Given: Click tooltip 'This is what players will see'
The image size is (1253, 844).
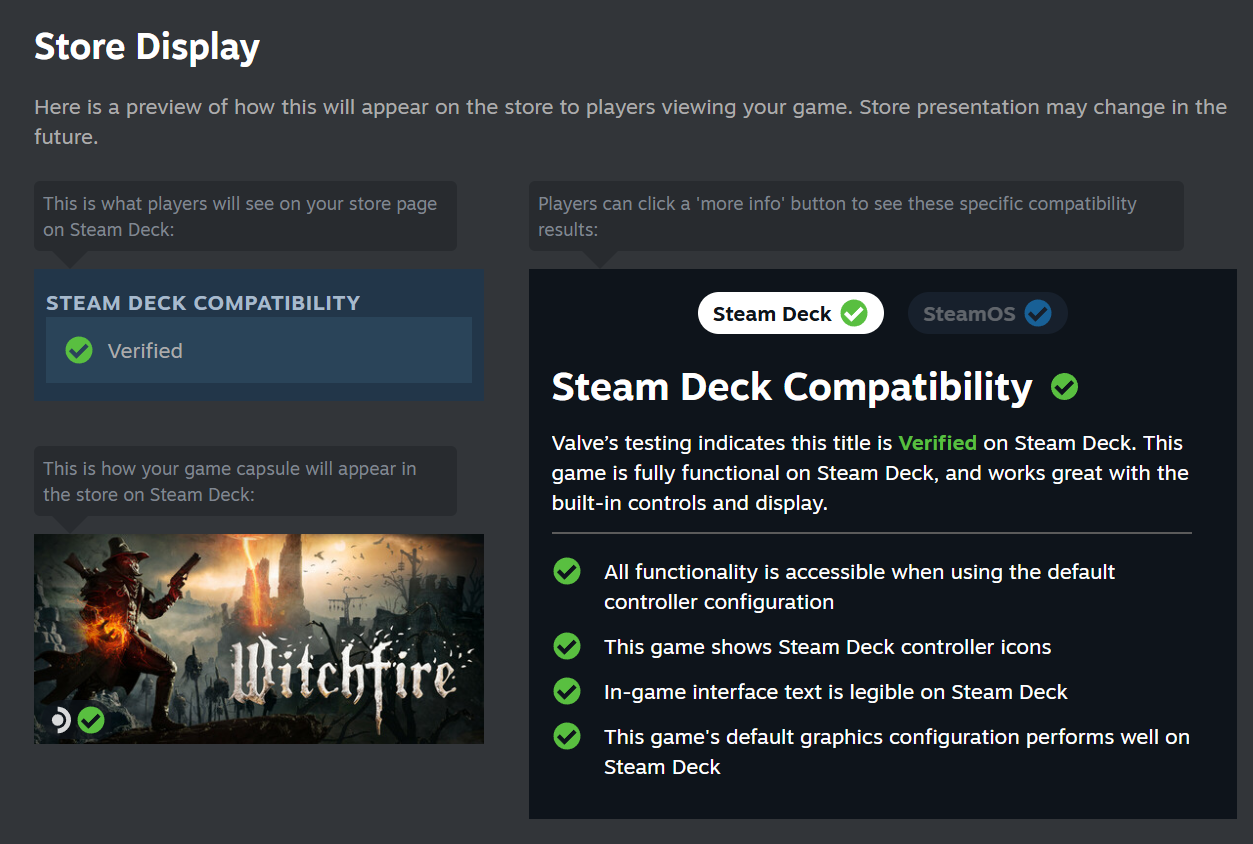Looking at the screenshot, I should pos(245,216).
